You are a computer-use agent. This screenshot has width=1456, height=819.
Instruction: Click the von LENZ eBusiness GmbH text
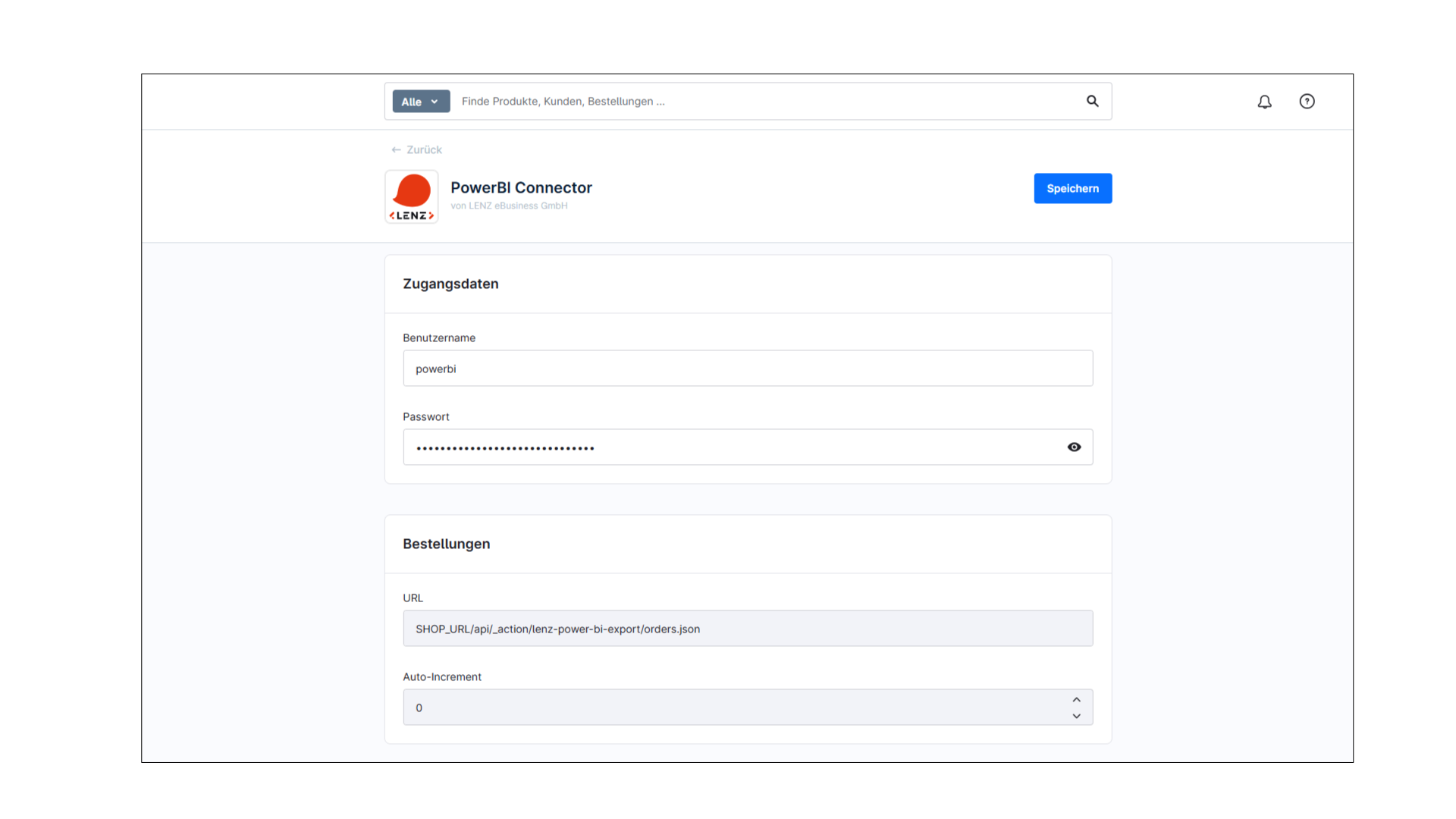click(x=509, y=206)
